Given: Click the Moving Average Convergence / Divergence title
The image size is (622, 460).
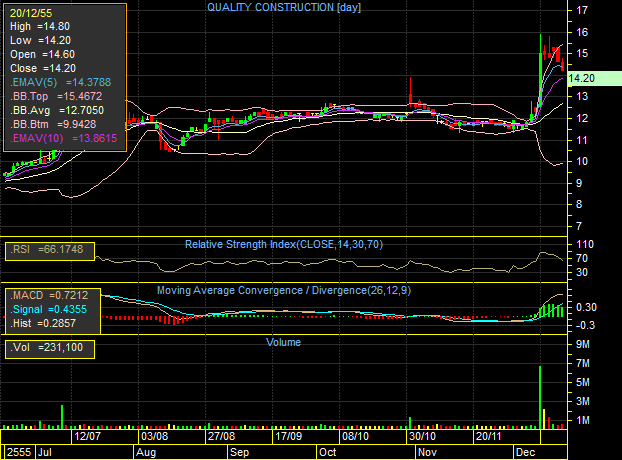Looking at the screenshot, I should (284, 291).
